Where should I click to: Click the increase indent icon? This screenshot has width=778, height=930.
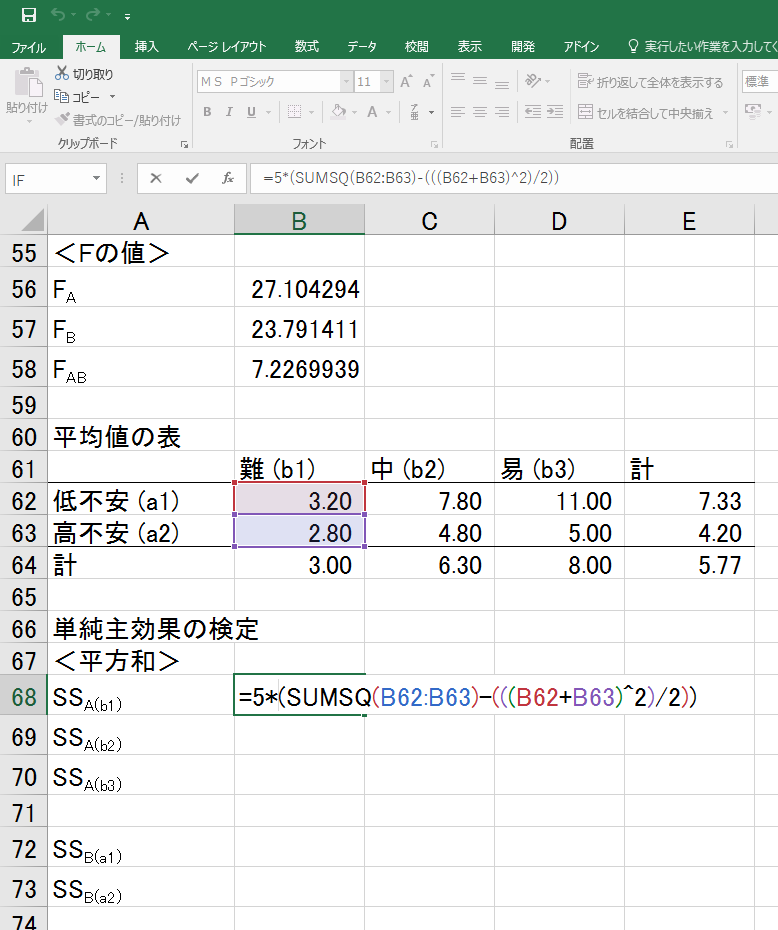click(555, 112)
